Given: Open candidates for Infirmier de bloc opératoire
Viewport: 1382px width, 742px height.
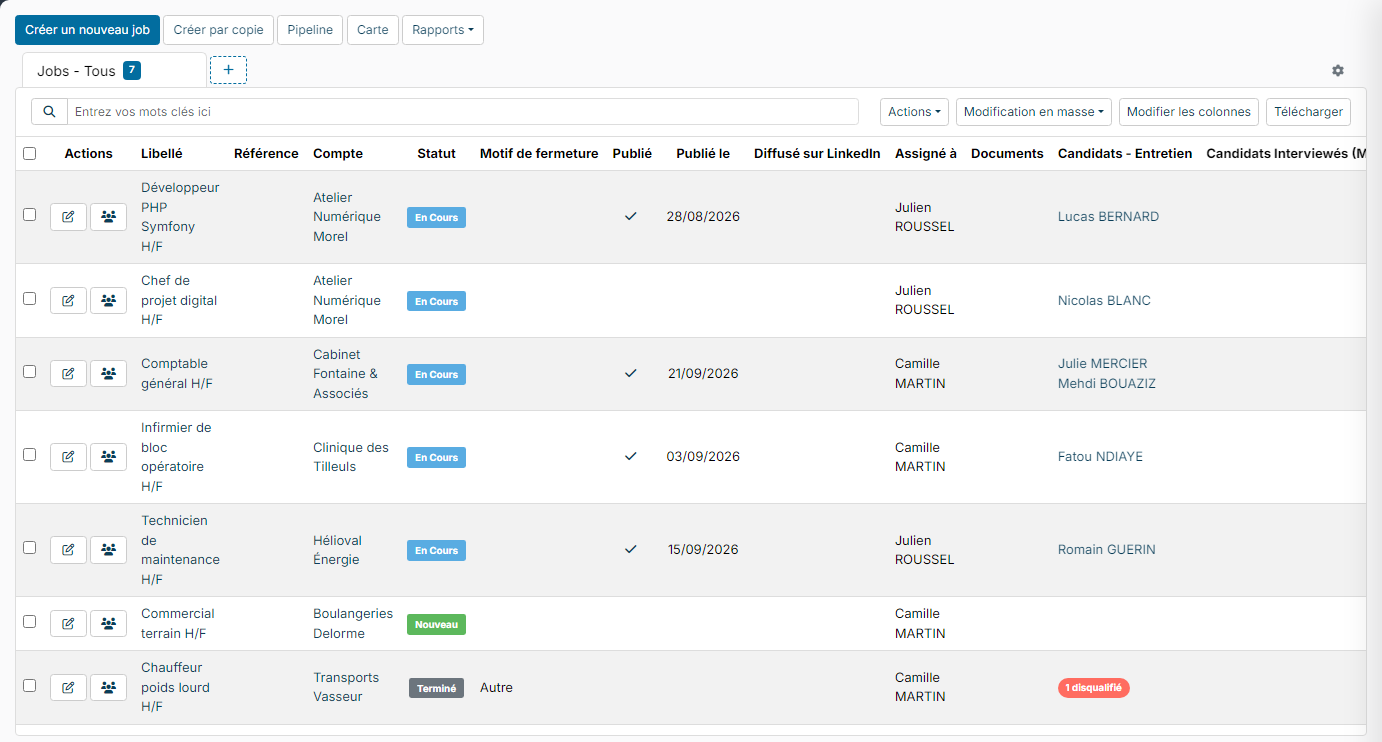Looking at the screenshot, I should click(108, 456).
